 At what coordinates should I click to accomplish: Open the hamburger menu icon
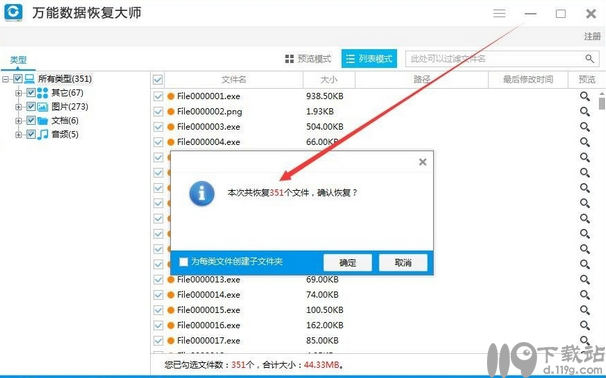click(x=499, y=14)
